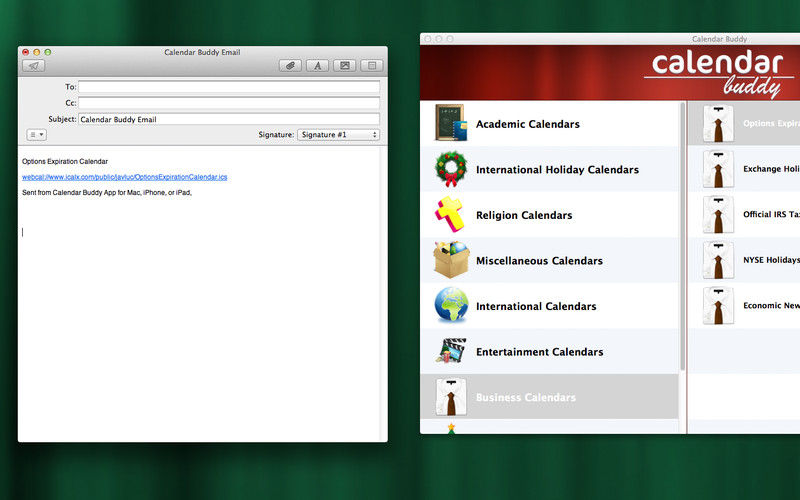Select the Options Expiration calendar entry
The image size is (800, 500).
pos(744,123)
